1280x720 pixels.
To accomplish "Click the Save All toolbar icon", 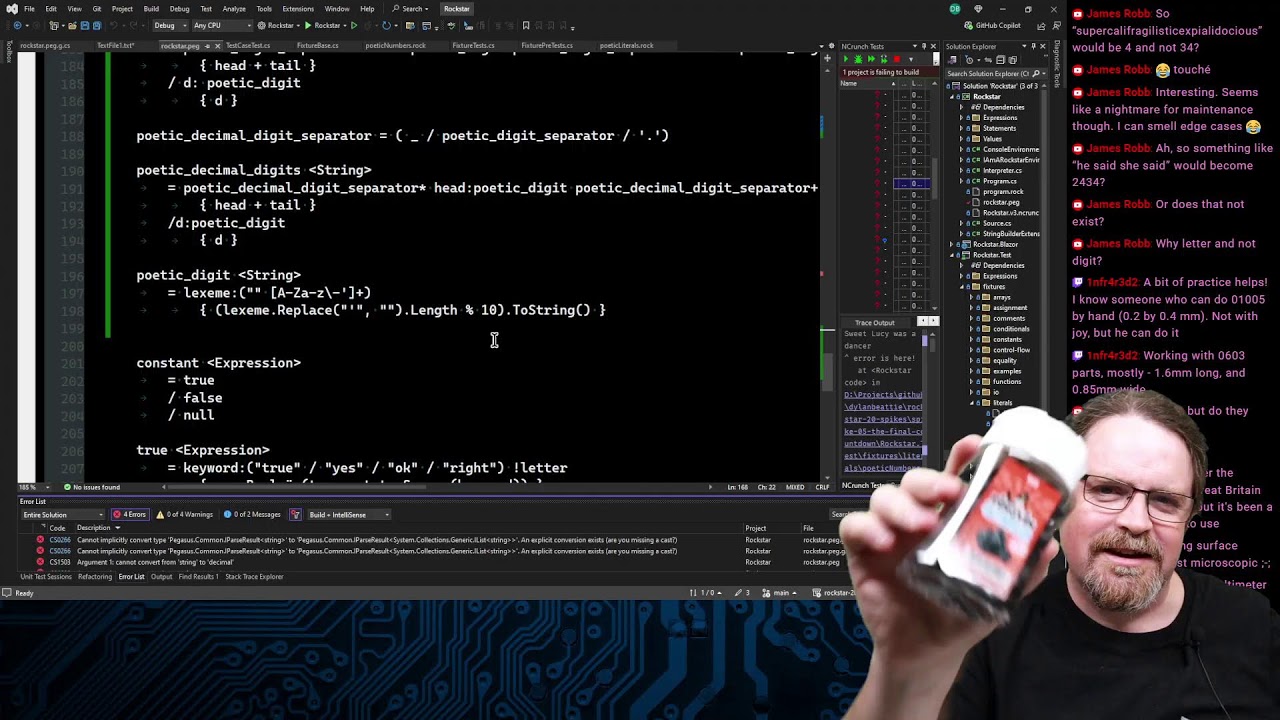I will coord(95,25).
